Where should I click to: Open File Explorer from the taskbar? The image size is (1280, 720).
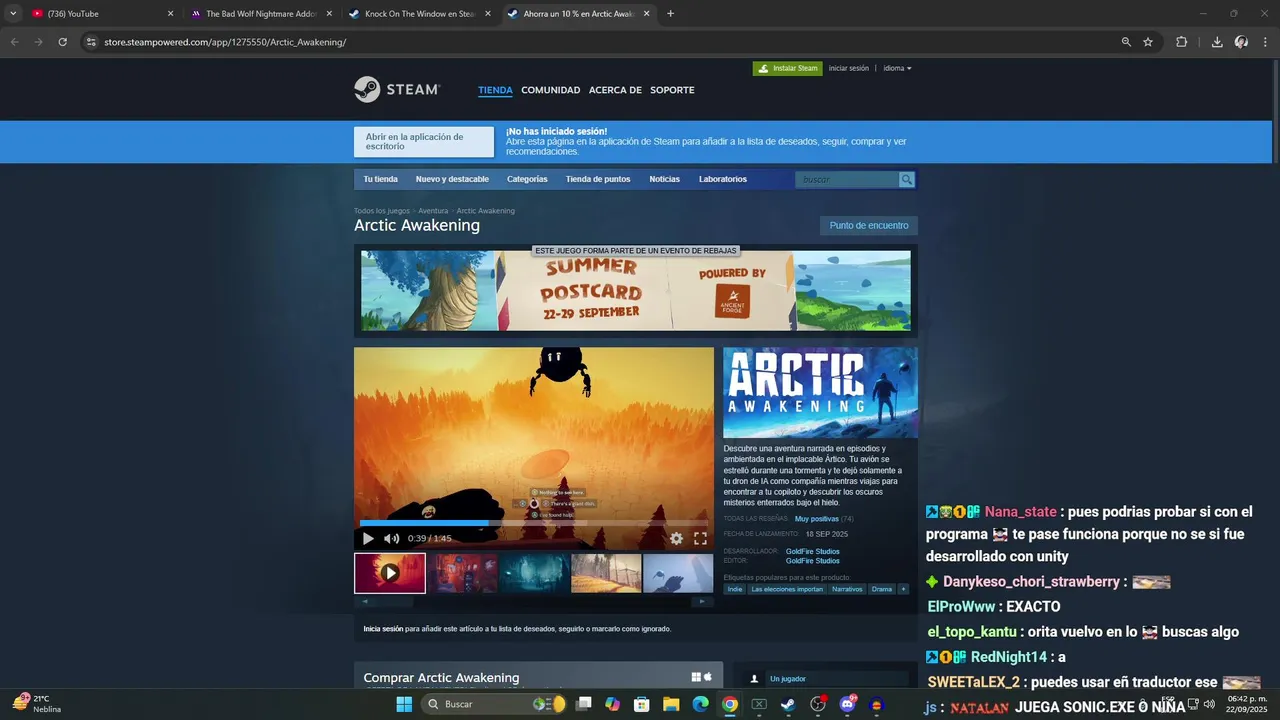tap(671, 704)
